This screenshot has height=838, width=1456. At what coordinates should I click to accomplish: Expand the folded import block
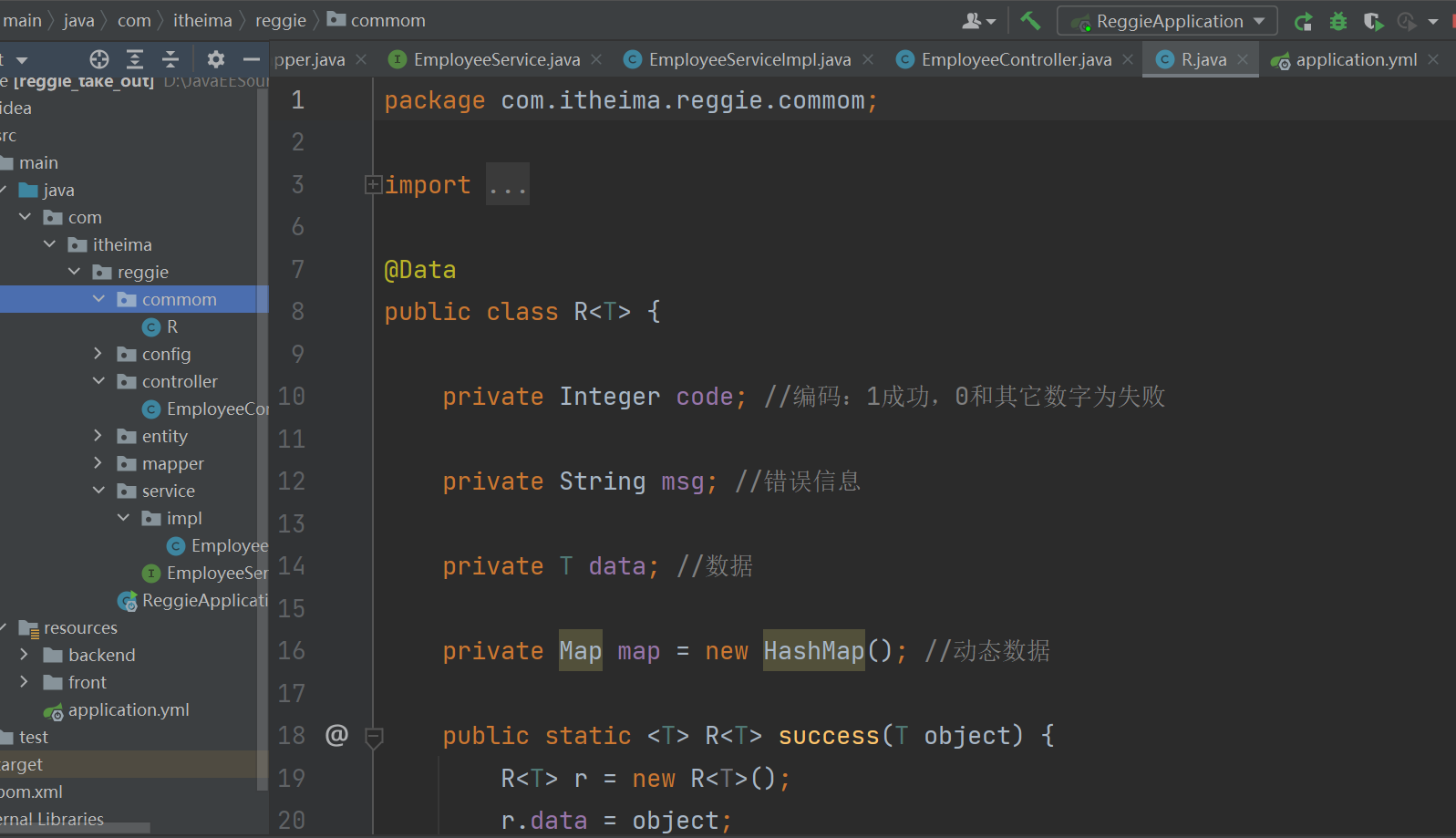point(373,185)
